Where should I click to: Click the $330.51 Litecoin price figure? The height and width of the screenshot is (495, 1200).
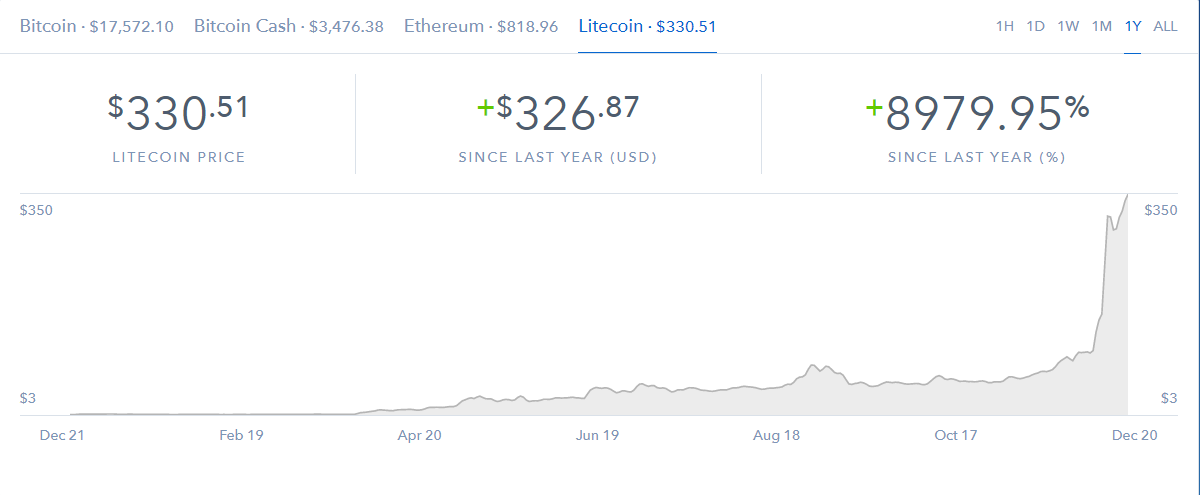pyautogui.click(x=178, y=113)
